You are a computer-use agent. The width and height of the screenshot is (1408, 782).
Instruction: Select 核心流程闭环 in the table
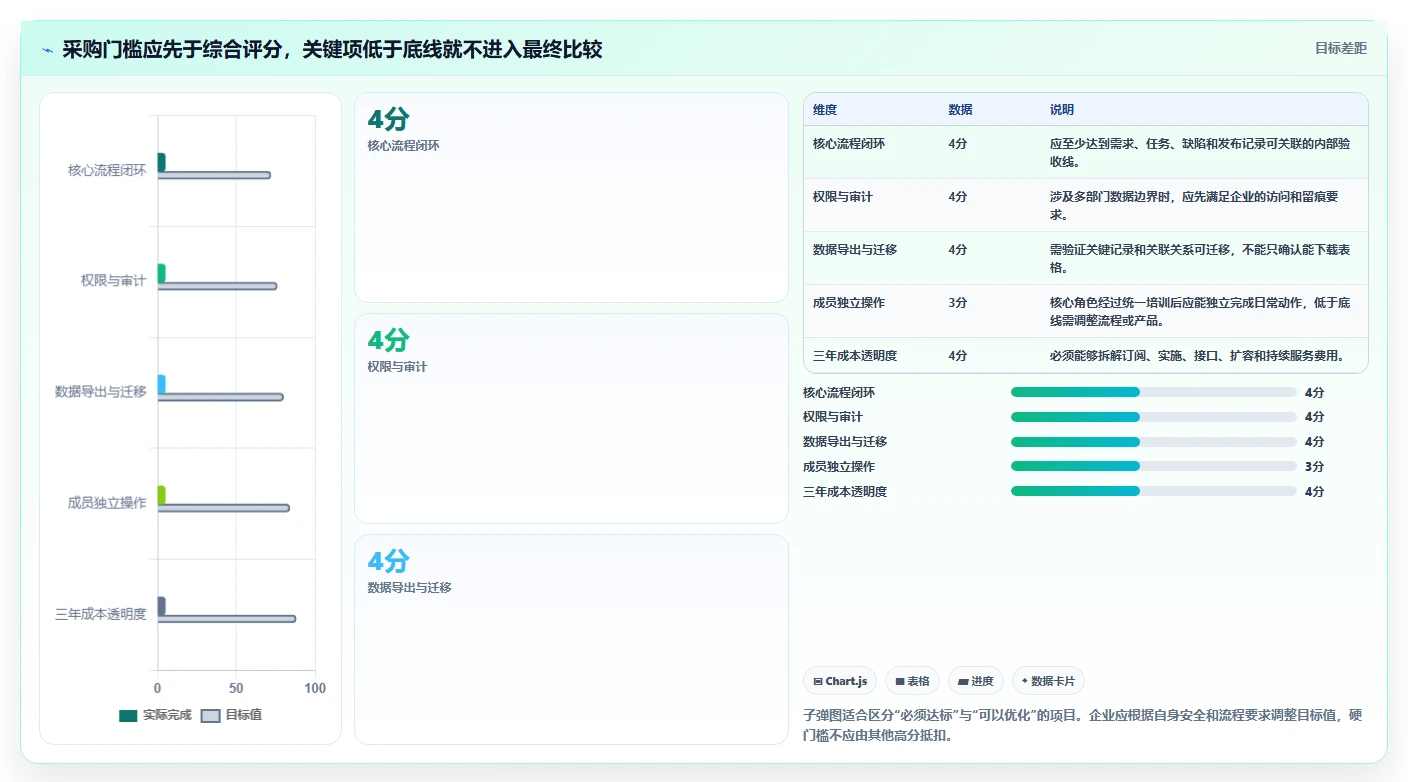[x=849, y=144]
